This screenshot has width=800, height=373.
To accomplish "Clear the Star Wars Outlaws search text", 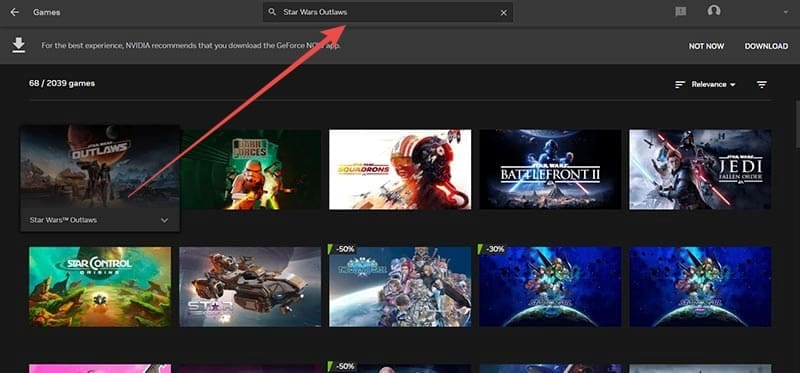I will point(504,12).
